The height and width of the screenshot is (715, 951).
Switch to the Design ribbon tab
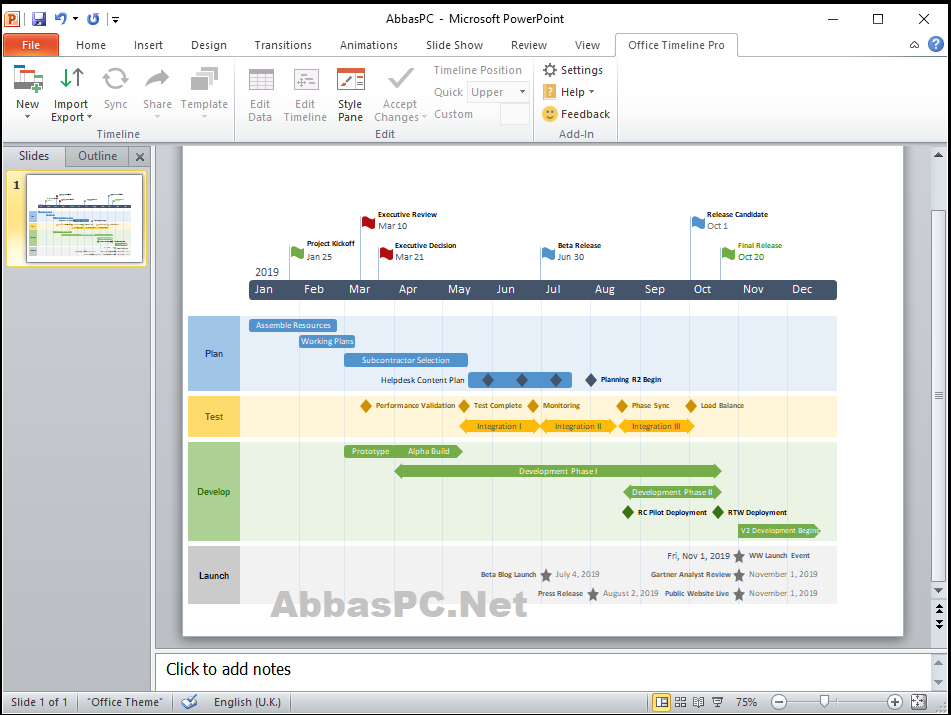point(209,45)
